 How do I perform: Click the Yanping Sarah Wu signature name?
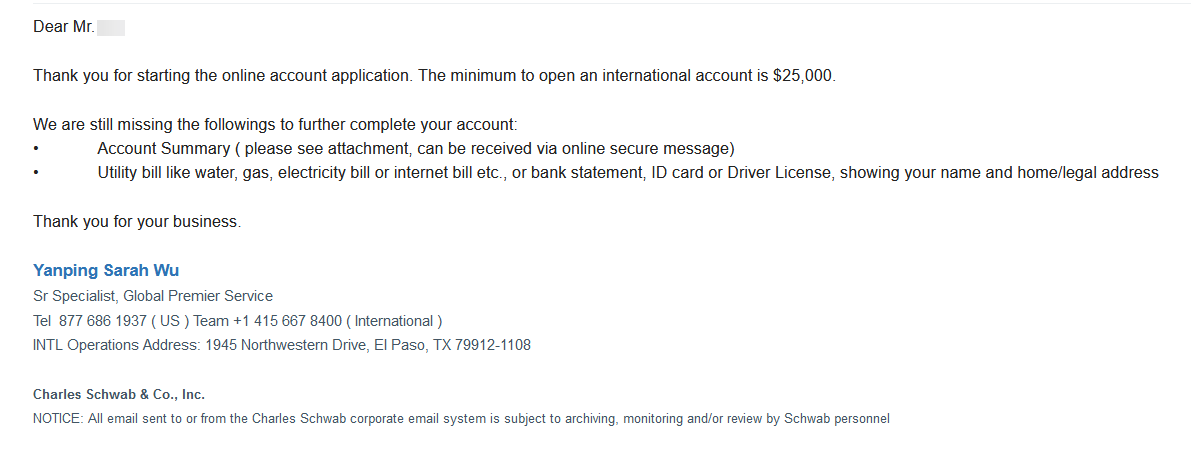tap(106, 270)
